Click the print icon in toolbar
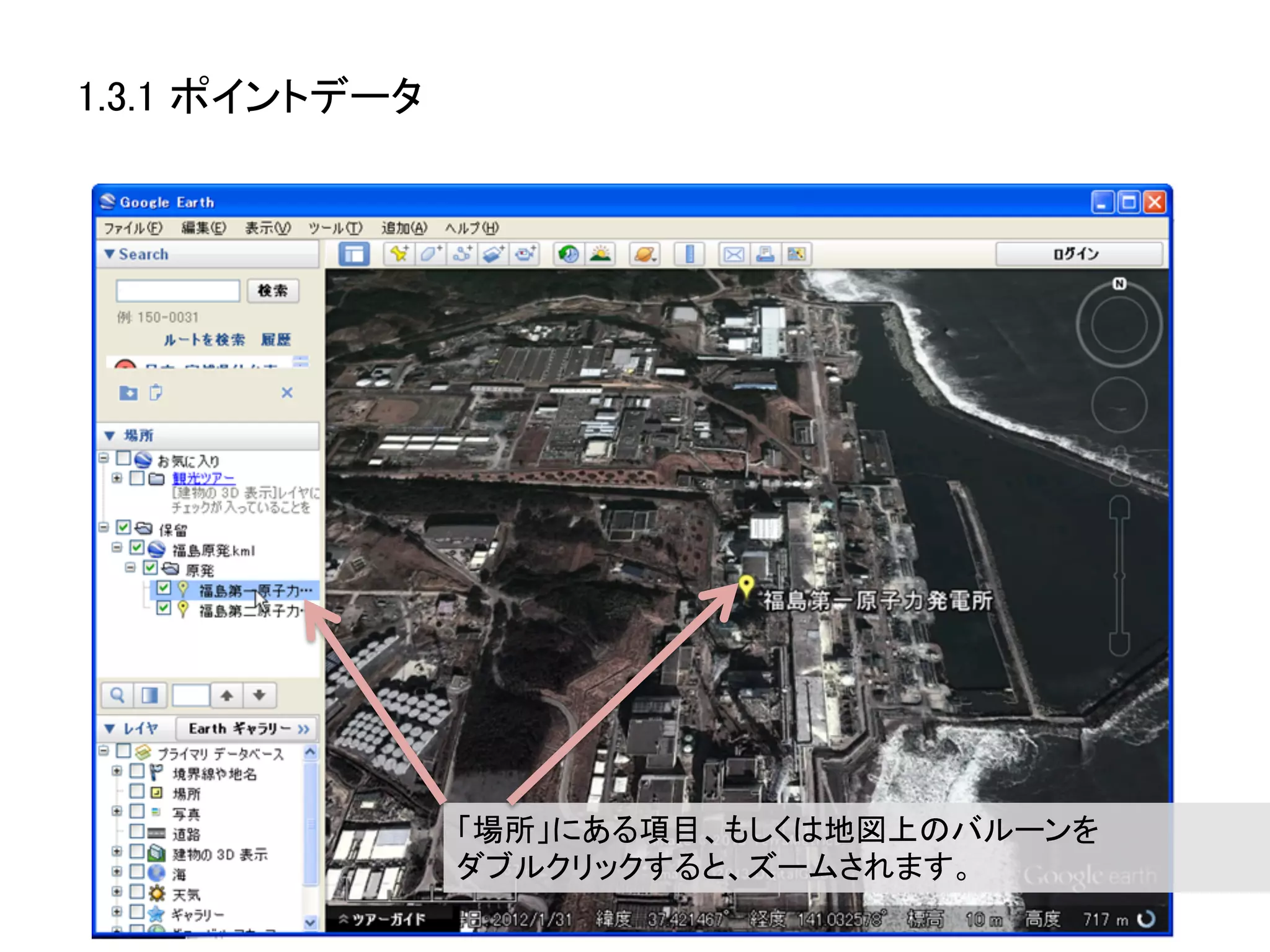 [x=765, y=254]
